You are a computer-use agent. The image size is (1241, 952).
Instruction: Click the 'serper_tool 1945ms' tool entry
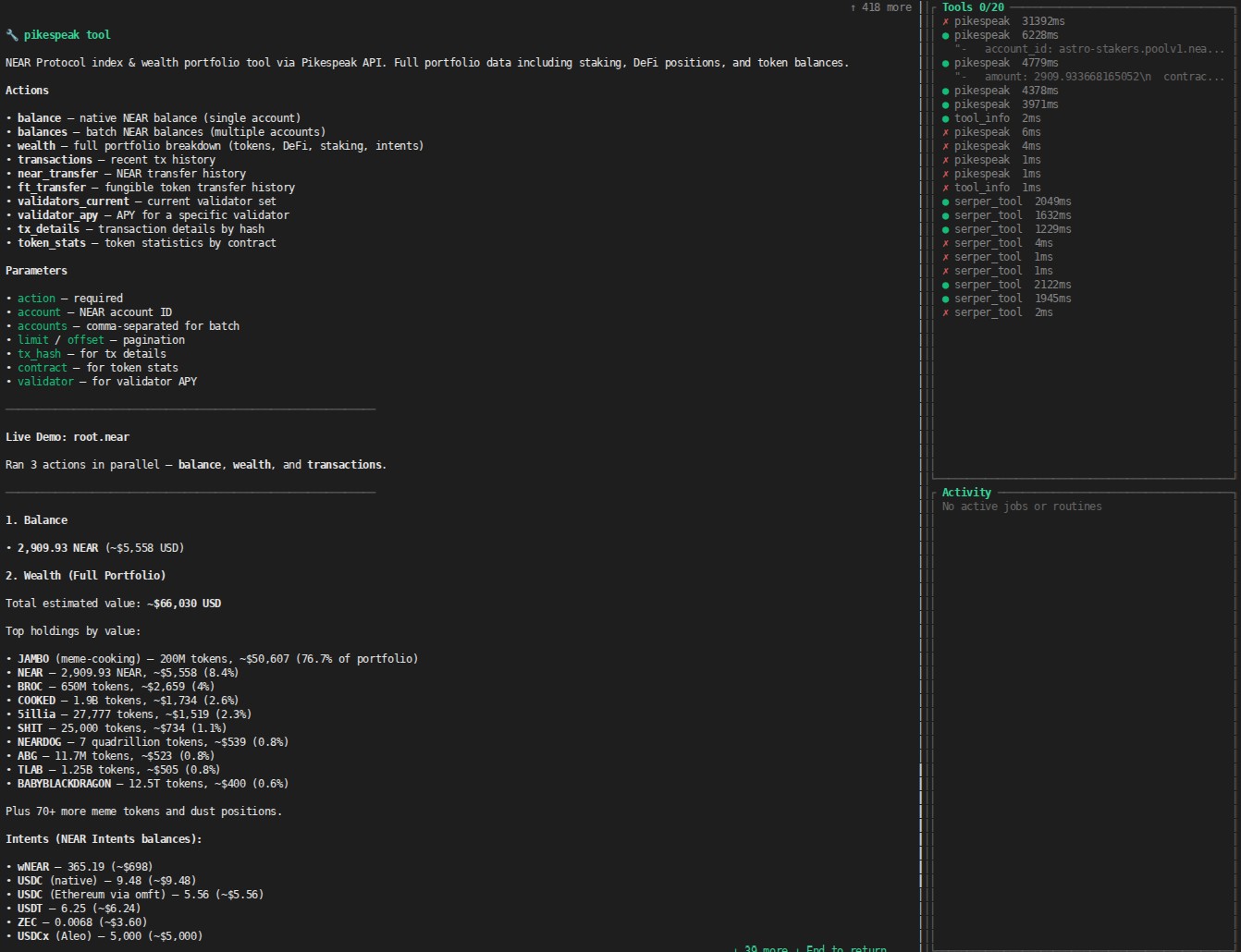[1007, 299]
